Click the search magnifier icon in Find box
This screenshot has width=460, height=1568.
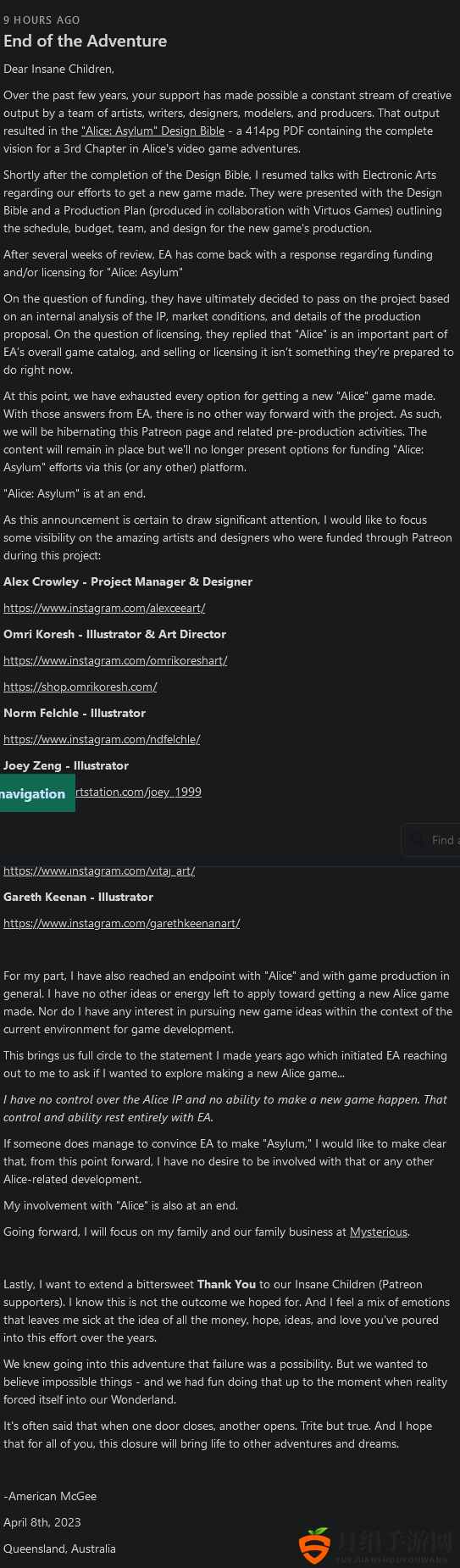(x=417, y=840)
